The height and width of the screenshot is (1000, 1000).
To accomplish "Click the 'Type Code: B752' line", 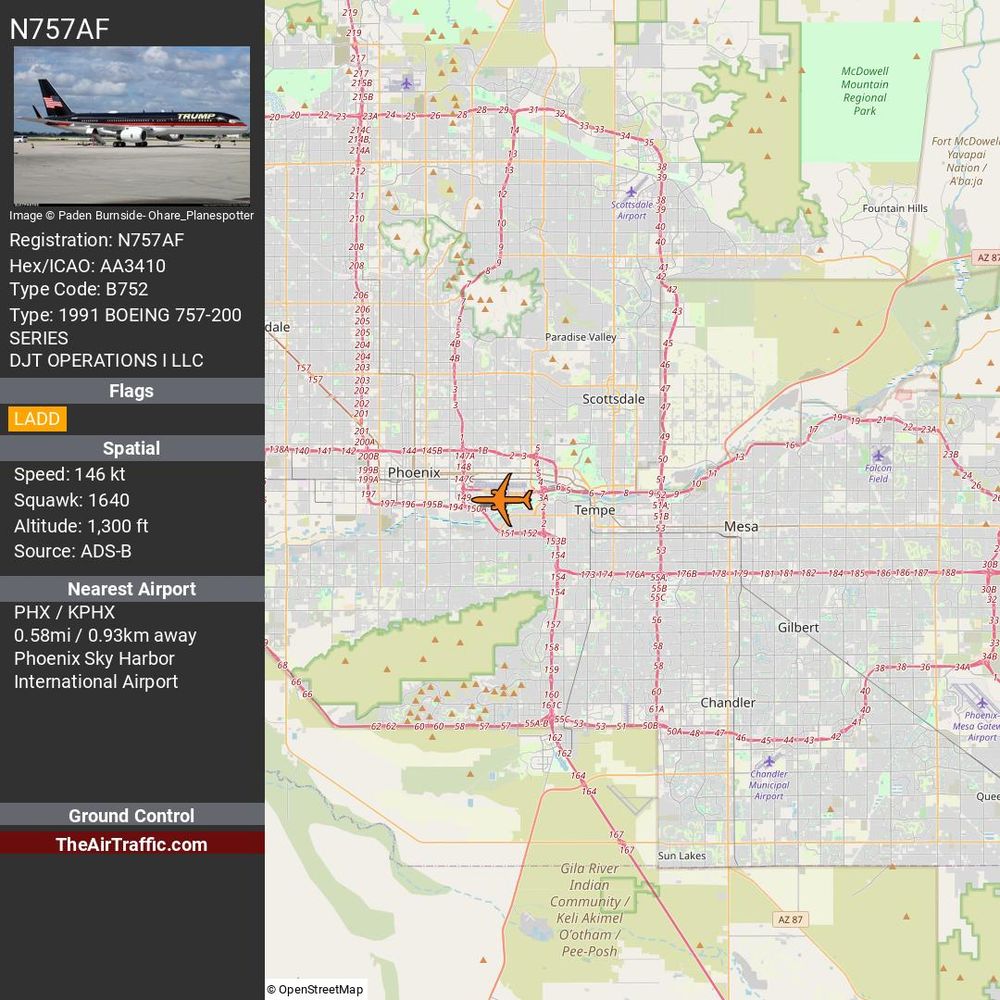I will tap(78, 289).
